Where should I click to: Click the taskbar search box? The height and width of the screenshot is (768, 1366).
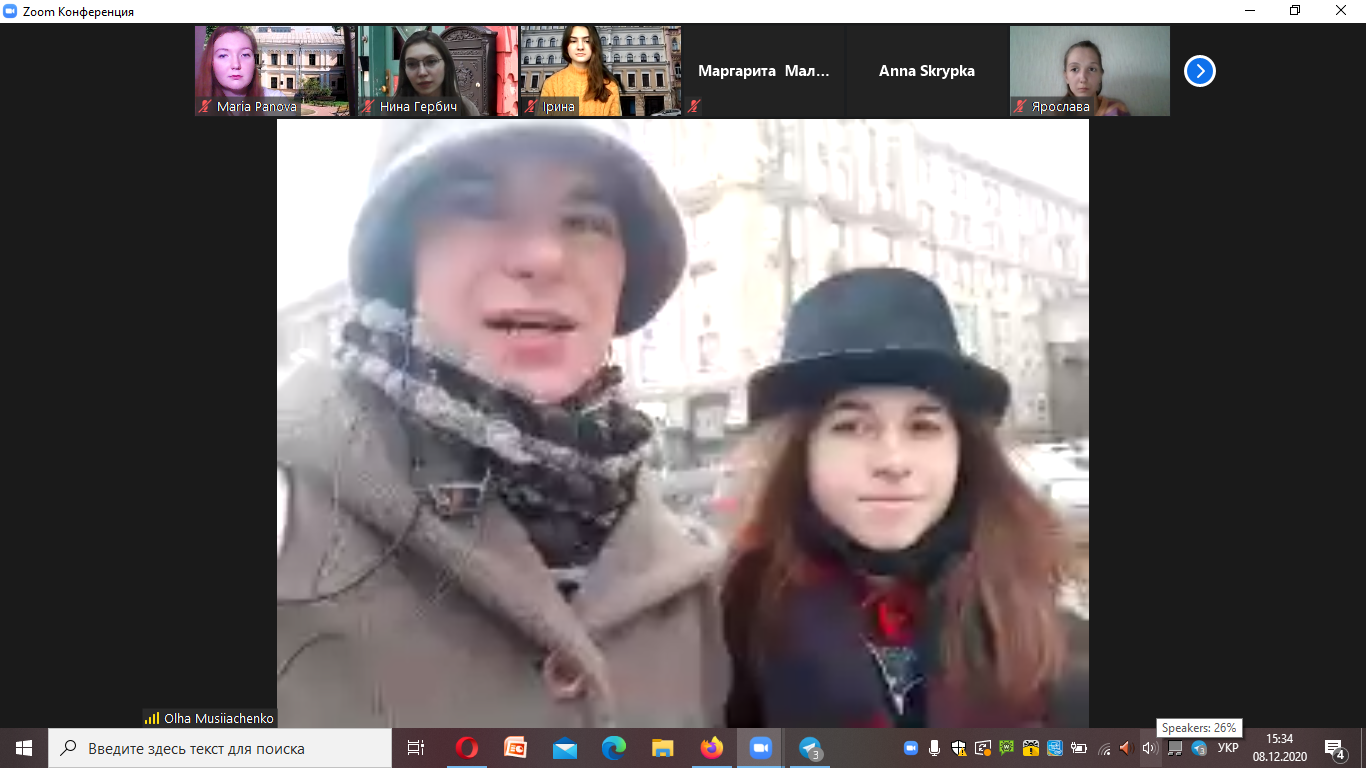[220, 748]
